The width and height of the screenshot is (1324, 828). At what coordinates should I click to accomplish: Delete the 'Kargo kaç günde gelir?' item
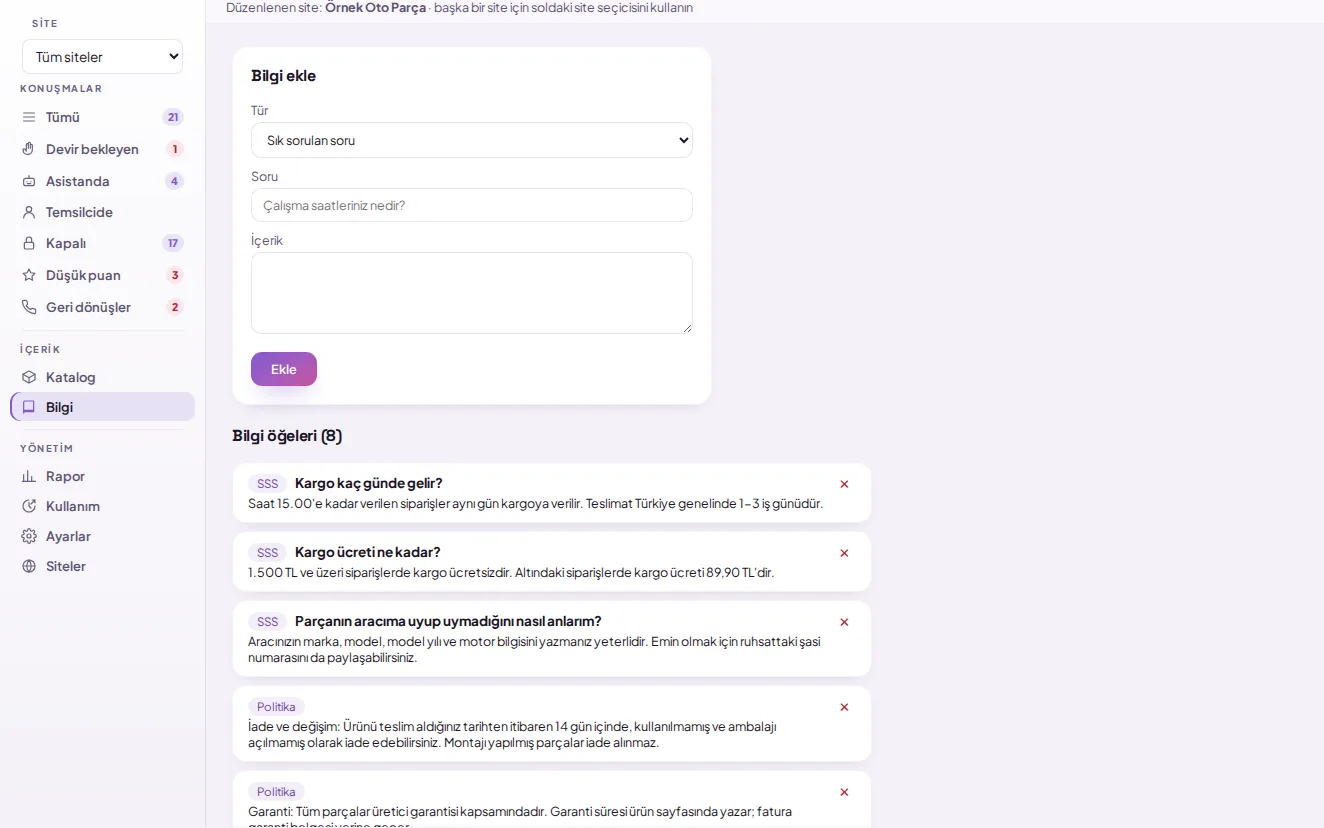(844, 484)
